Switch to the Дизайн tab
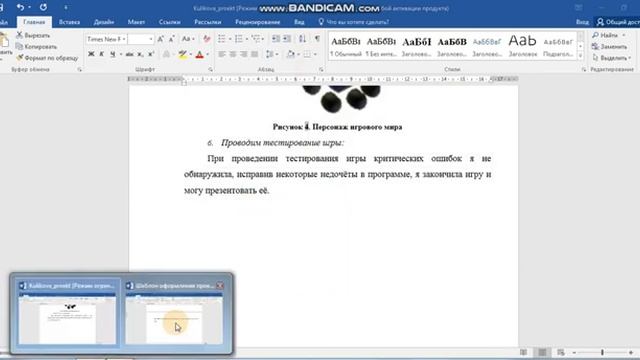The width and height of the screenshot is (640, 360). (x=104, y=22)
